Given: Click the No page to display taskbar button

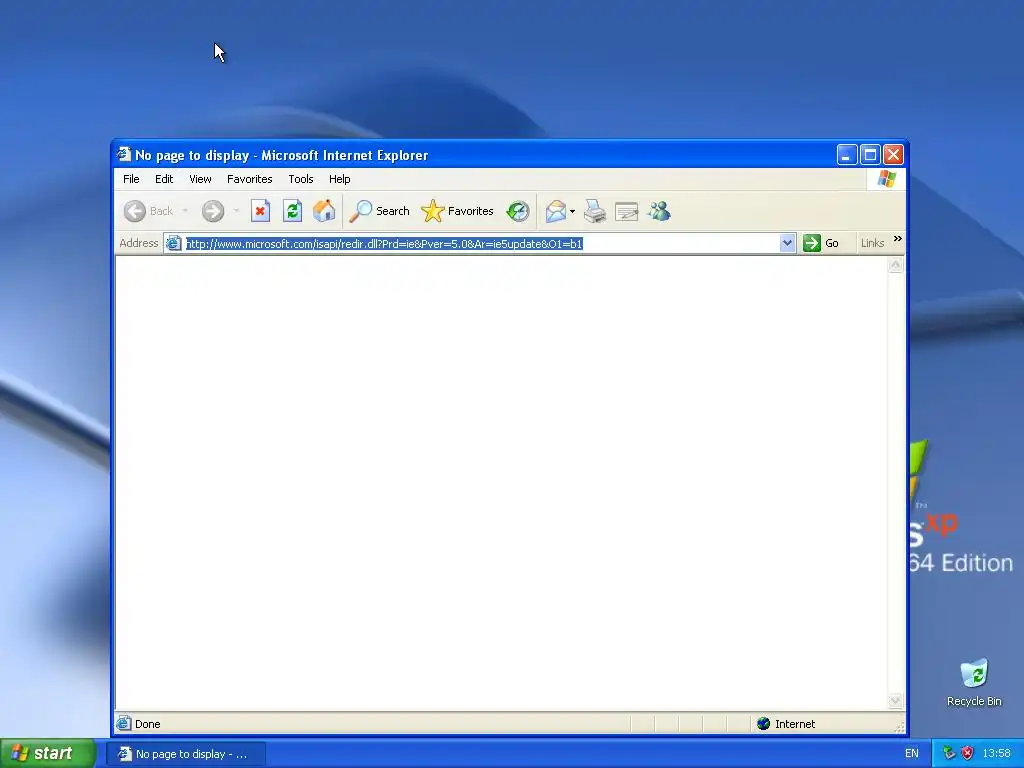Looking at the screenshot, I should (186, 754).
